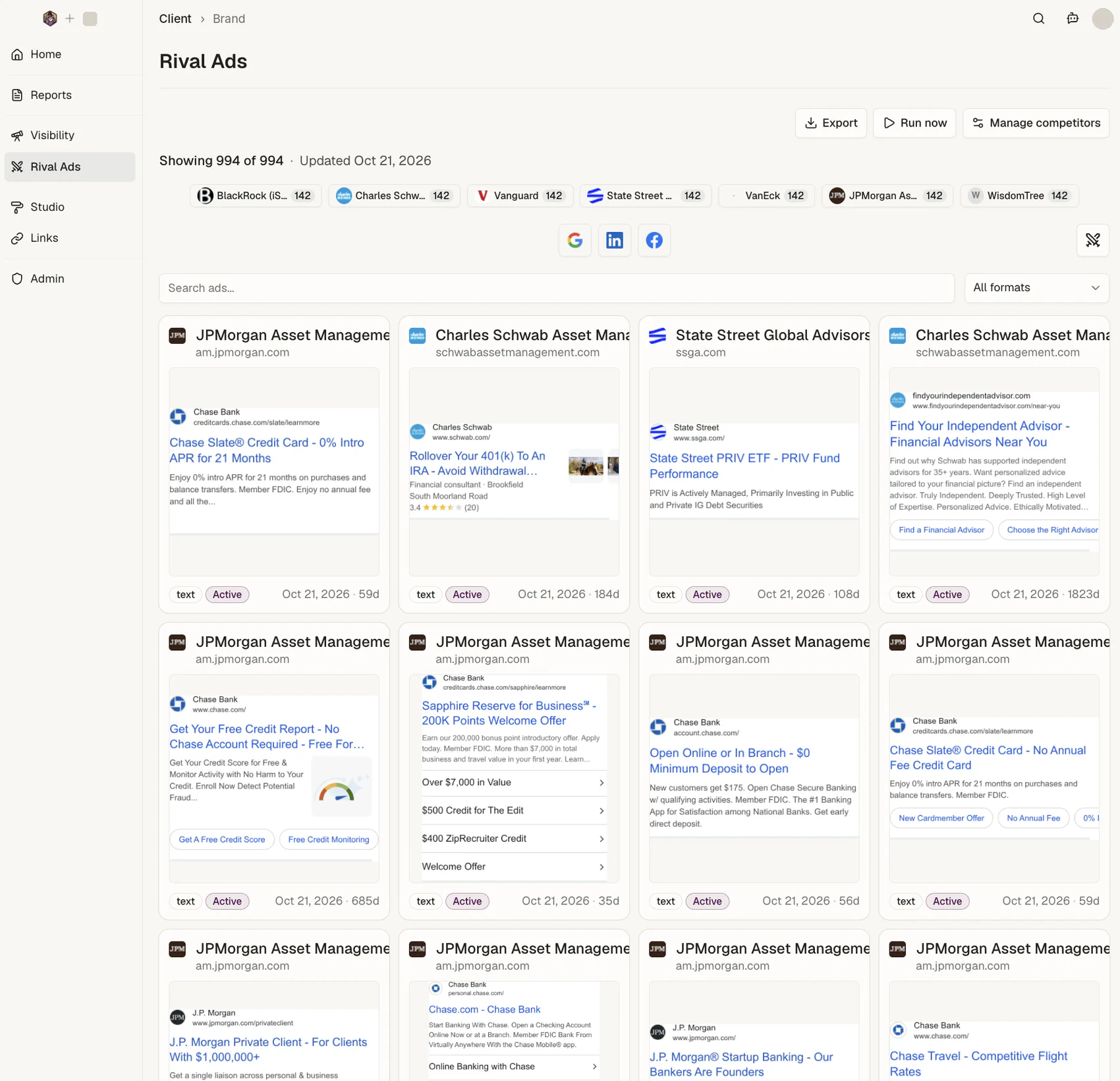Open J.P. Morgan Startup Banking ad headline
This screenshot has height=1081, width=1120.
[x=741, y=1064]
